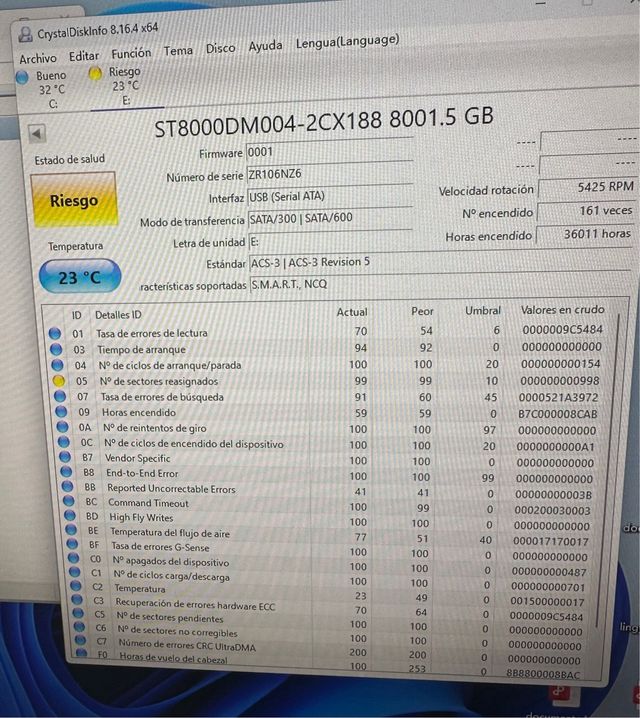
Task: Select the row Nº de reintentos de giro
Action: [329, 429]
